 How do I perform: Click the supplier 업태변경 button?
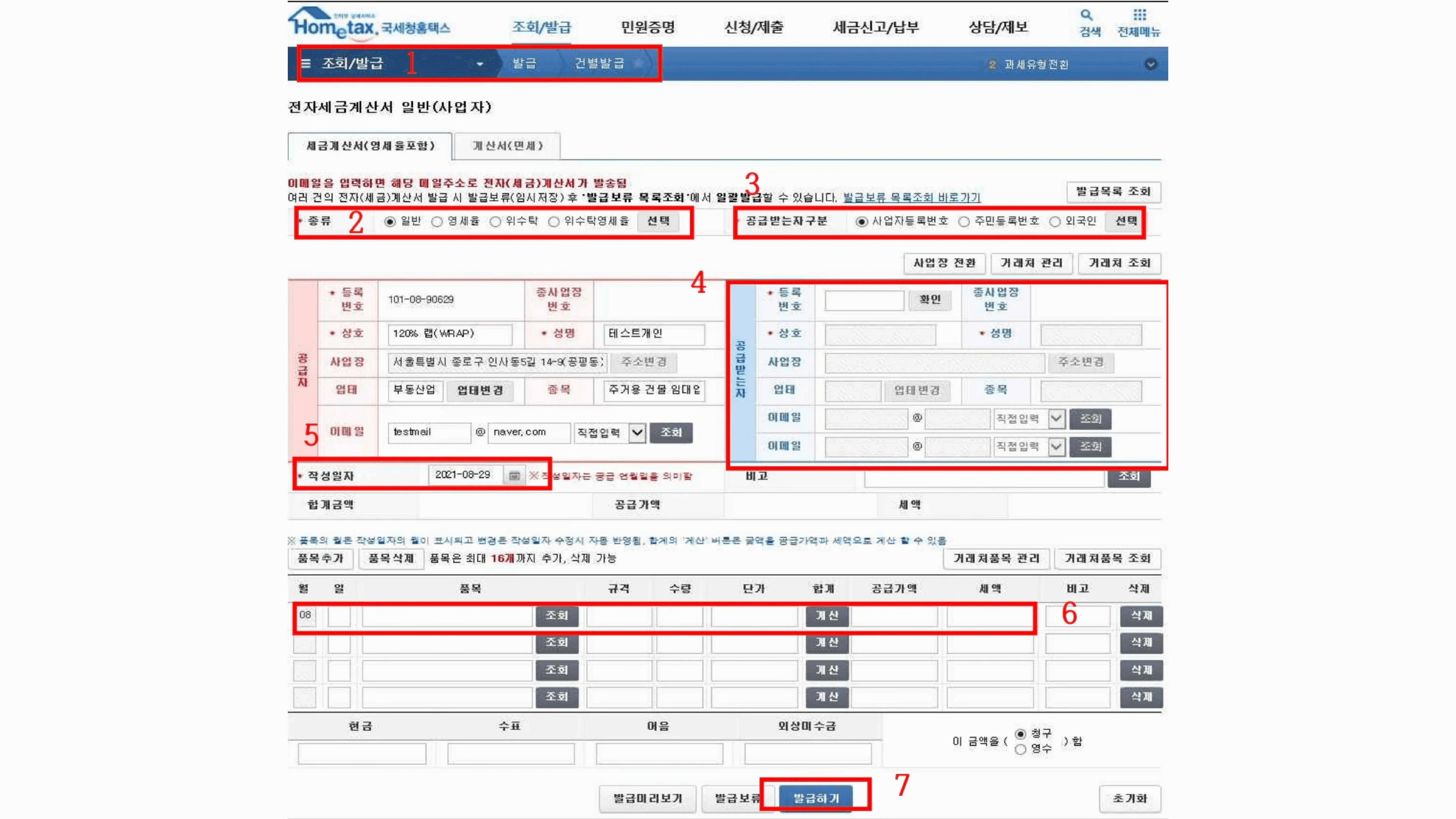[480, 391]
